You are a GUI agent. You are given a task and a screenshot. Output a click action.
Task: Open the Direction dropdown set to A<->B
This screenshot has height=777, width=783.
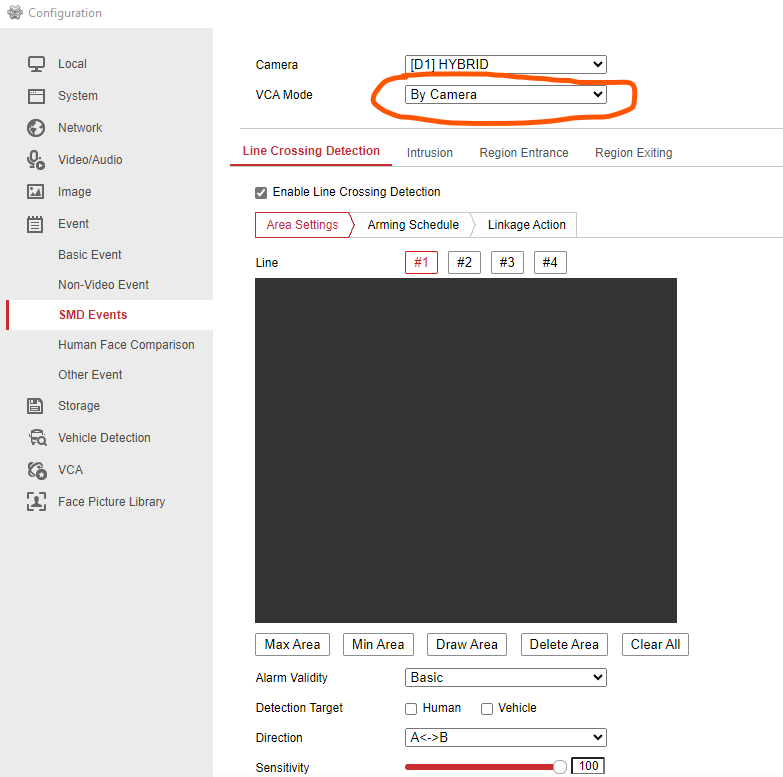505,738
